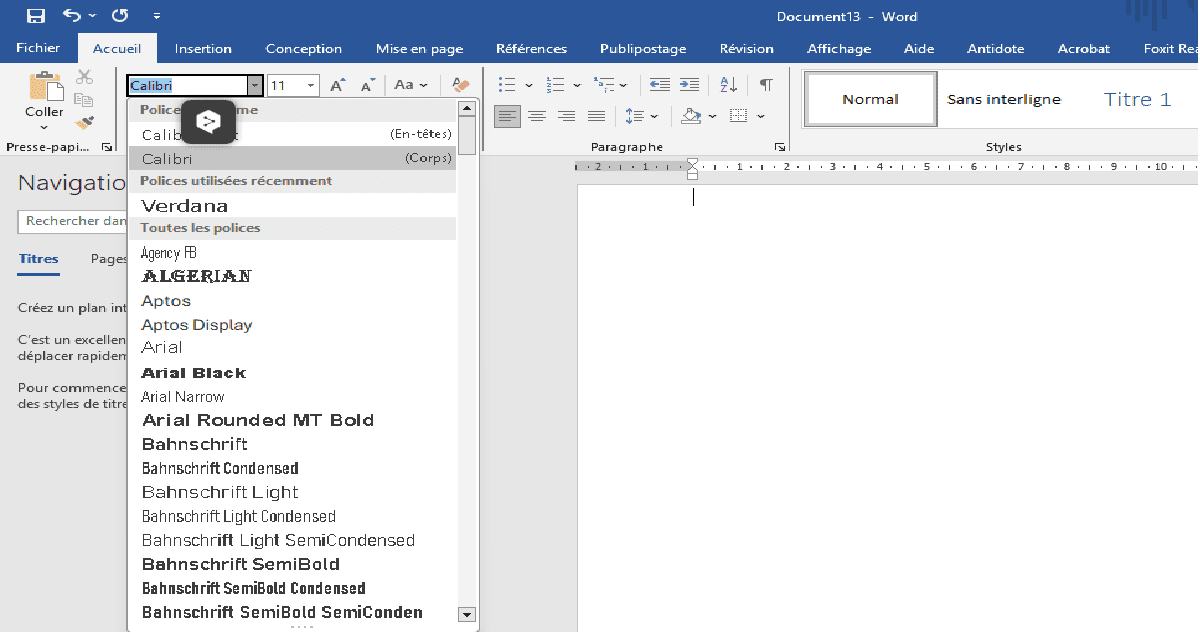
Task: Open shading color fill bucket
Action: pyautogui.click(x=691, y=116)
